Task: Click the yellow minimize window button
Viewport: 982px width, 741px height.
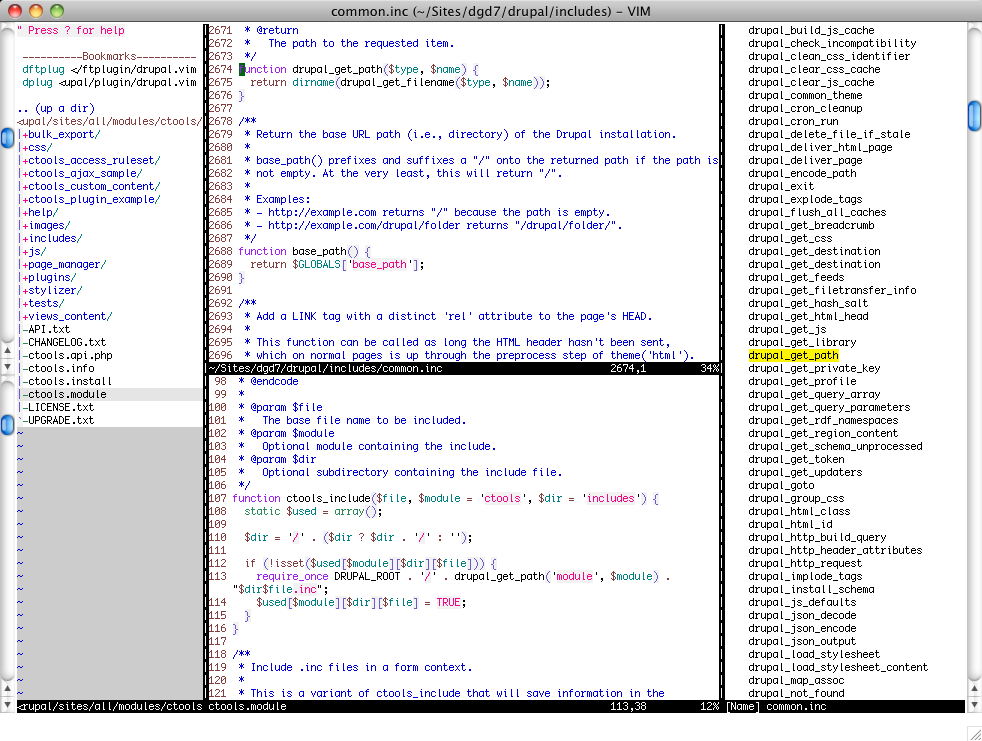Action: tap(37, 11)
